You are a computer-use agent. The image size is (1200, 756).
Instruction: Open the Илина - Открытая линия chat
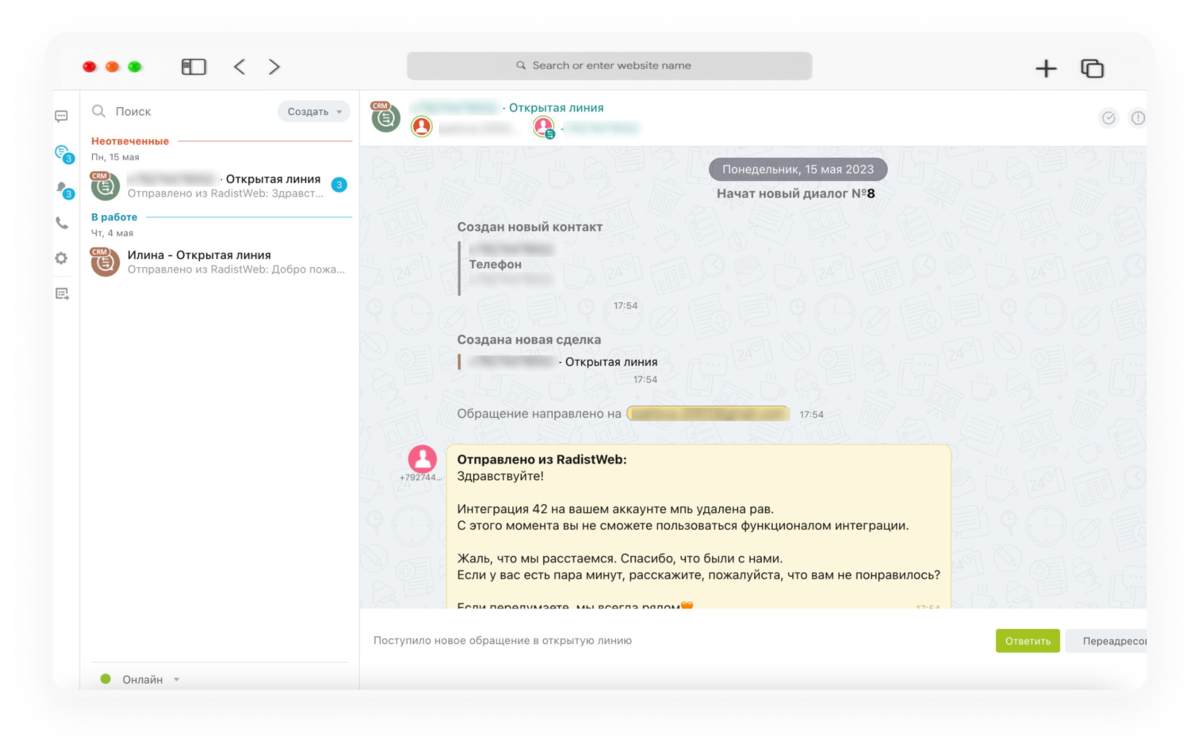pos(220,262)
